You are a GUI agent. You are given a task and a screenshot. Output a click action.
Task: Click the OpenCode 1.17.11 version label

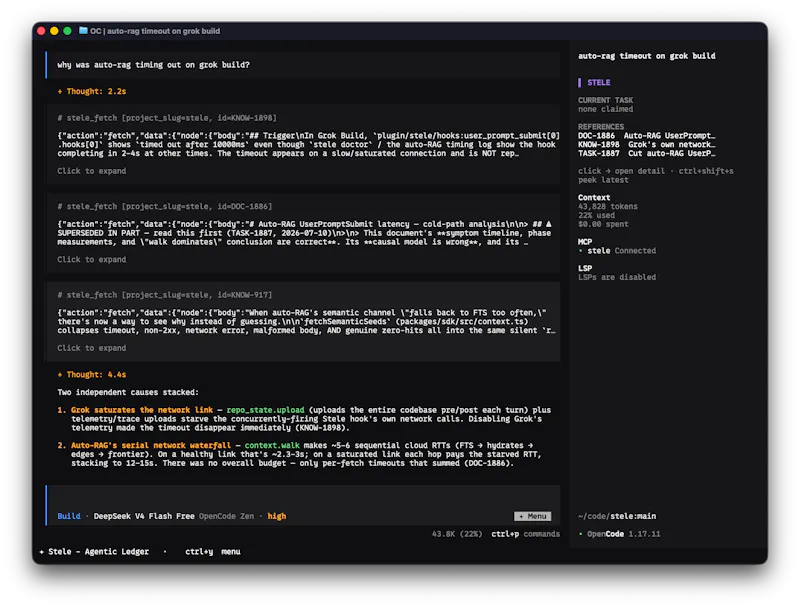click(x=623, y=534)
